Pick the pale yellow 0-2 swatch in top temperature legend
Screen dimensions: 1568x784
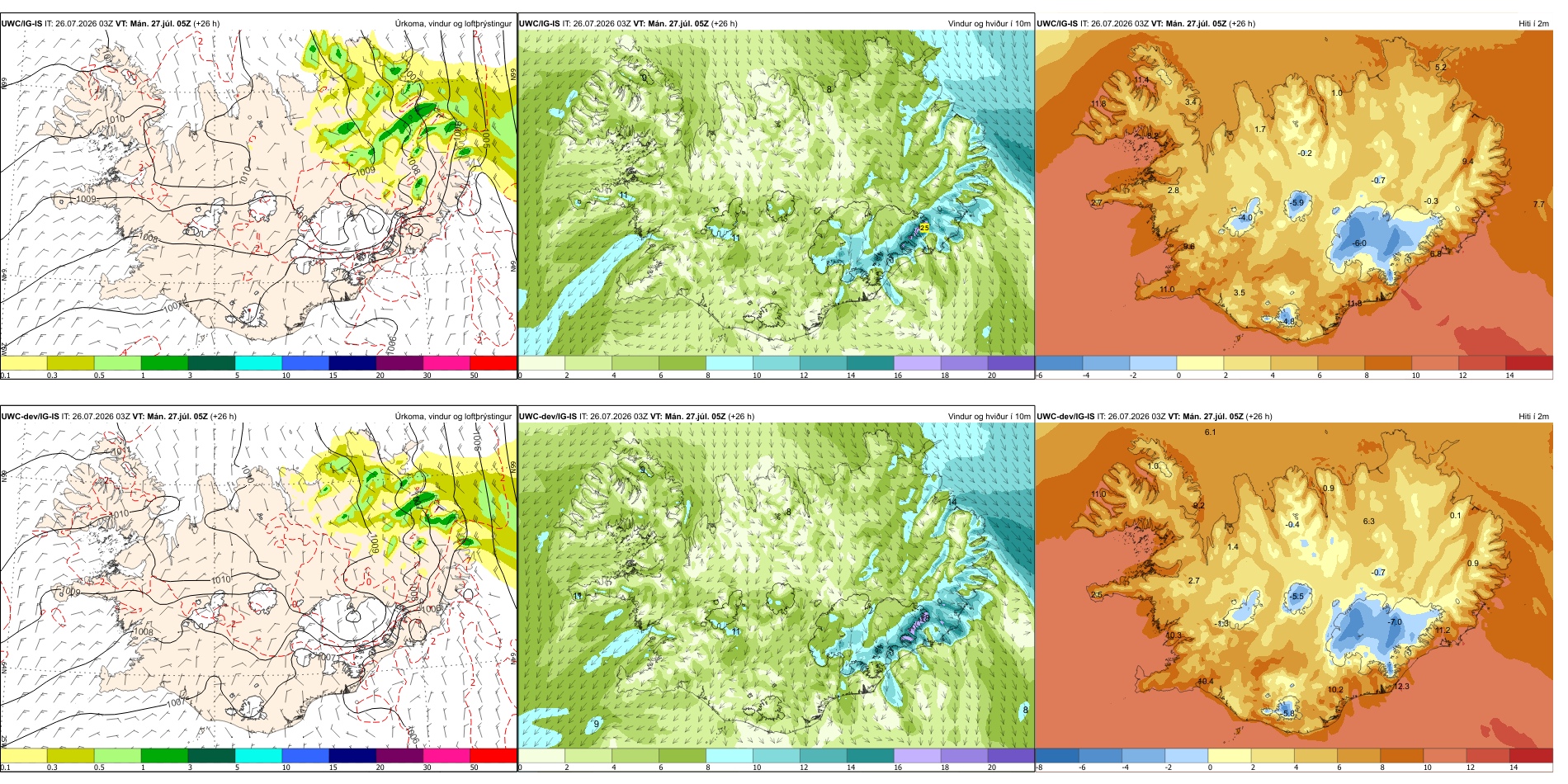[x=1200, y=362]
